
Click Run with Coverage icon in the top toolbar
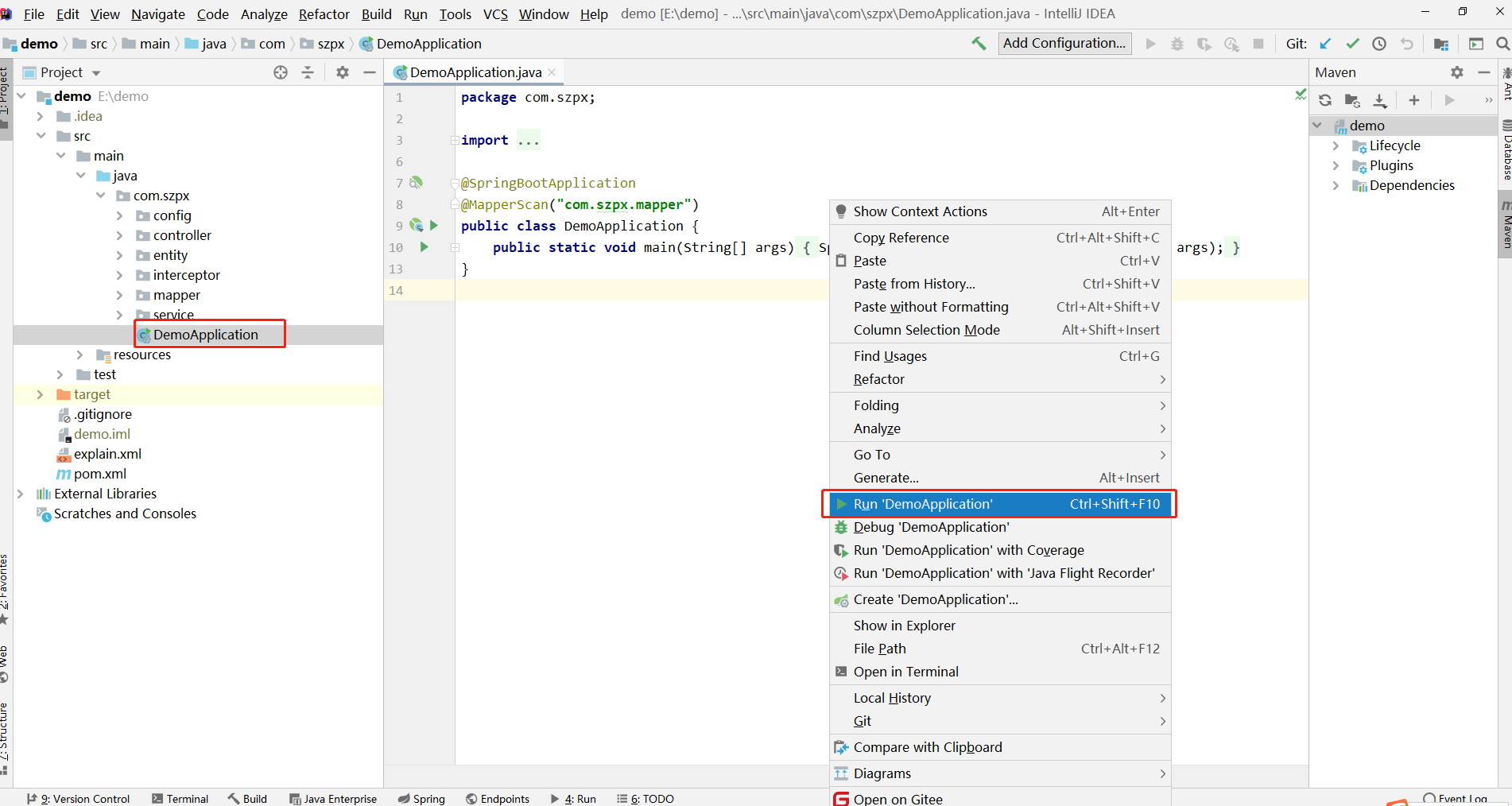pyautogui.click(x=1204, y=44)
